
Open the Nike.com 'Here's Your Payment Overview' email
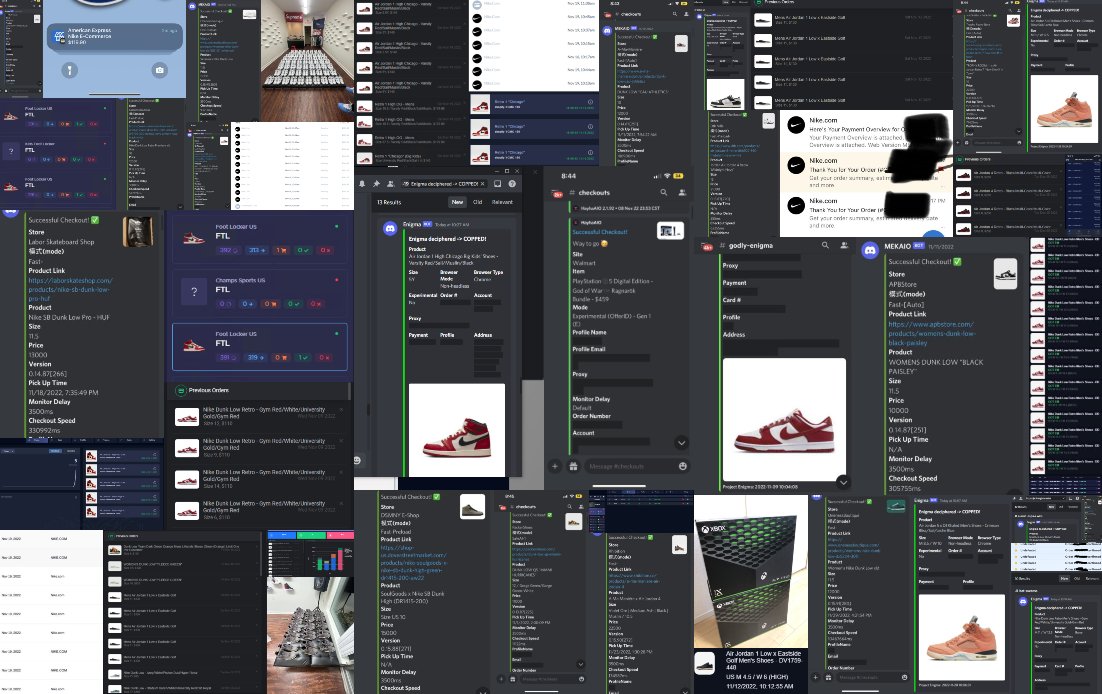[x=866, y=133]
